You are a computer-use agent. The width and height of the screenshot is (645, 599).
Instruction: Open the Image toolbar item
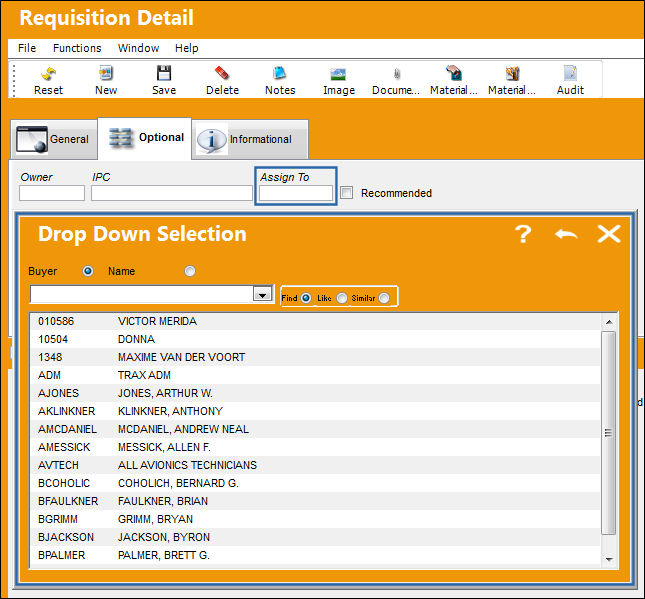pos(339,81)
